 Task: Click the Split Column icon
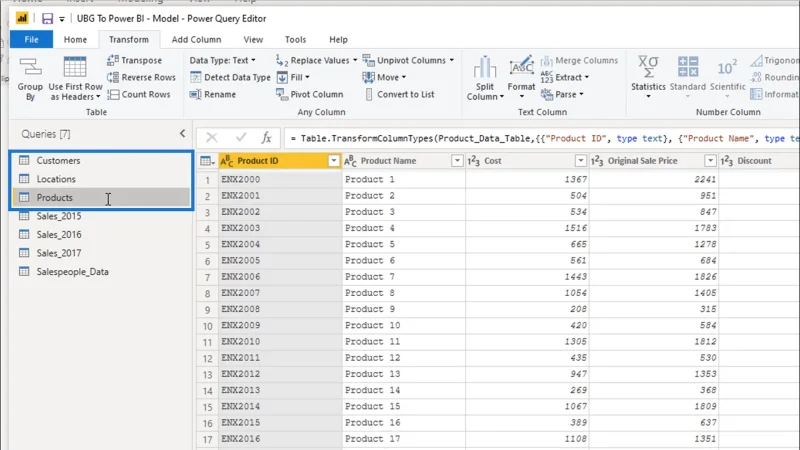point(484,67)
